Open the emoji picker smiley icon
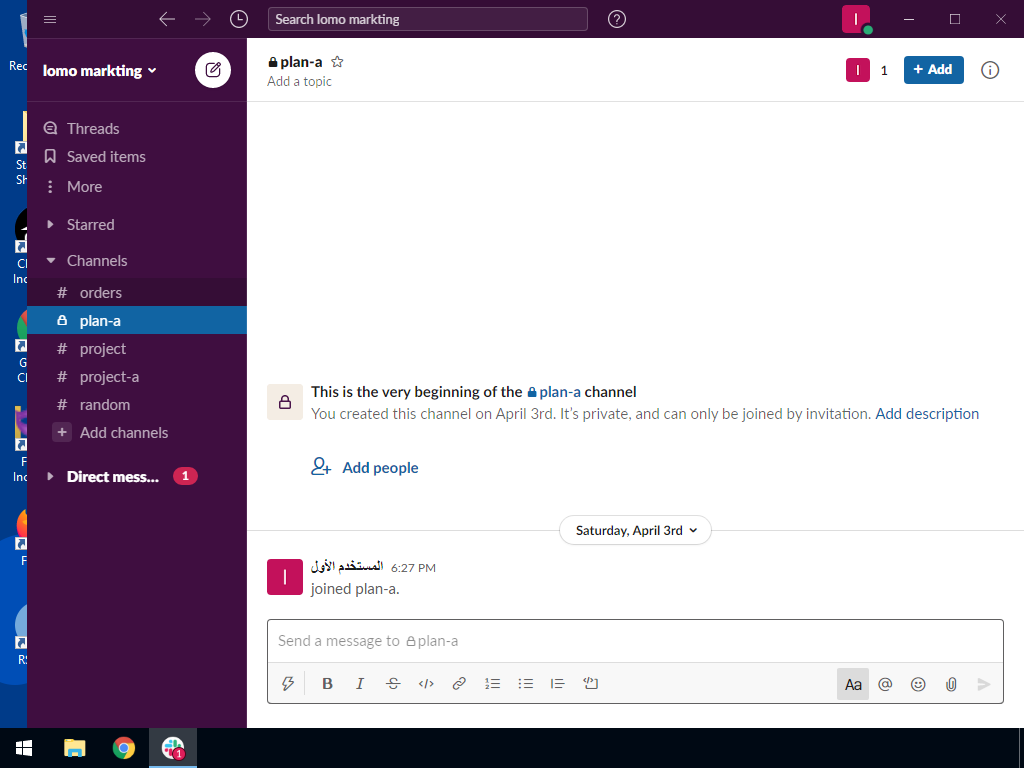 (x=918, y=684)
